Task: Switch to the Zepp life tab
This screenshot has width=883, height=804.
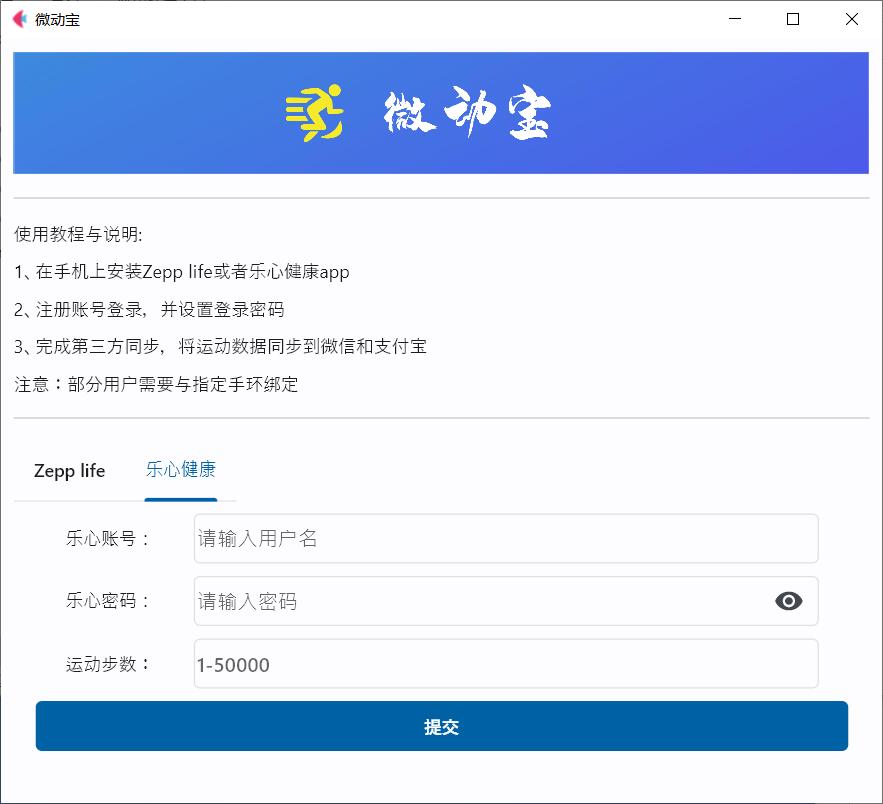Action: pyautogui.click(x=69, y=471)
